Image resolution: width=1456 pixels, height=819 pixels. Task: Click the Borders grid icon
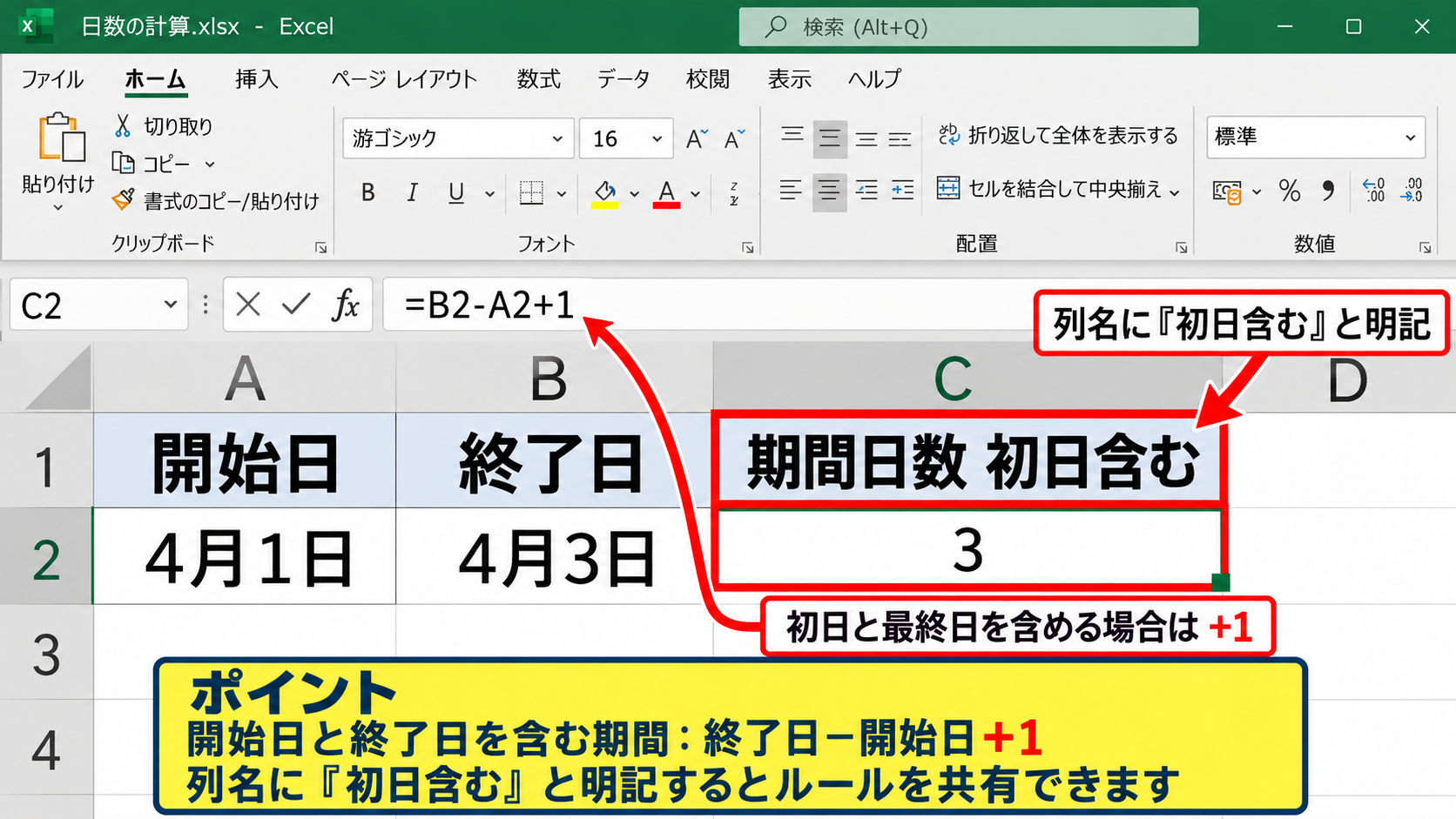click(531, 192)
